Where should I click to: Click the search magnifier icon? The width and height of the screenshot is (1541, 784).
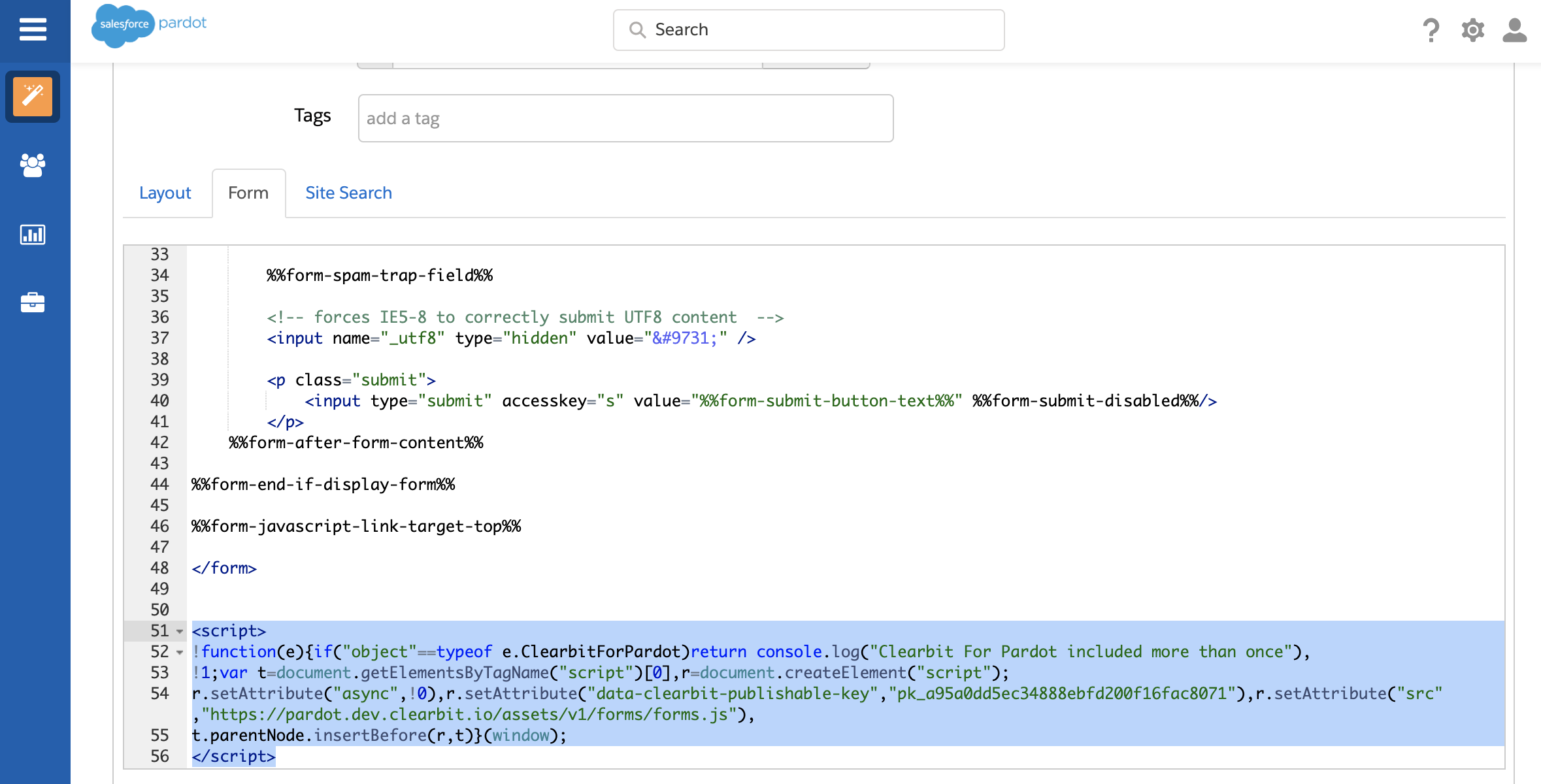point(637,30)
